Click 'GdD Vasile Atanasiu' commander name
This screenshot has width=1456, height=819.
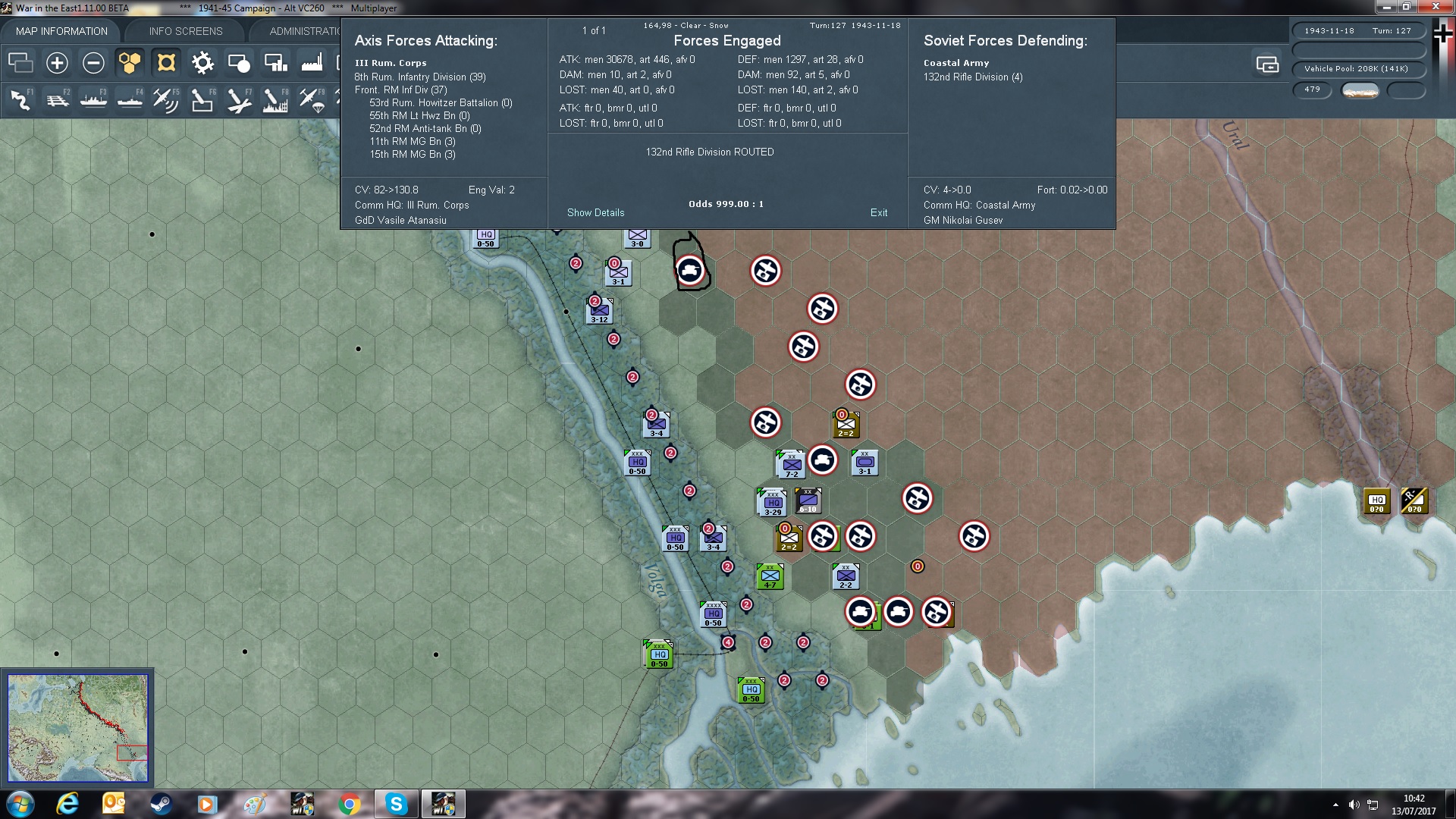pos(400,220)
